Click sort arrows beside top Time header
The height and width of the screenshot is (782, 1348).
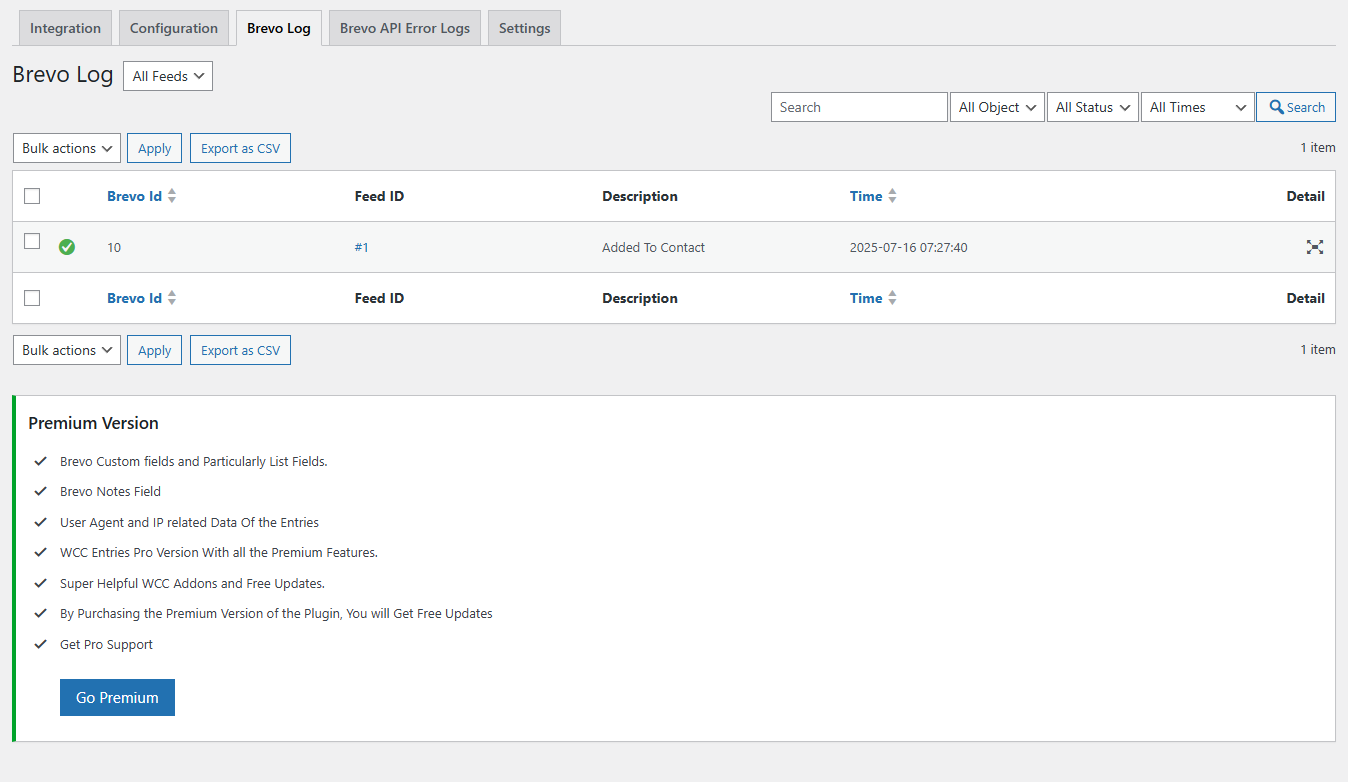pyautogui.click(x=892, y=196)
